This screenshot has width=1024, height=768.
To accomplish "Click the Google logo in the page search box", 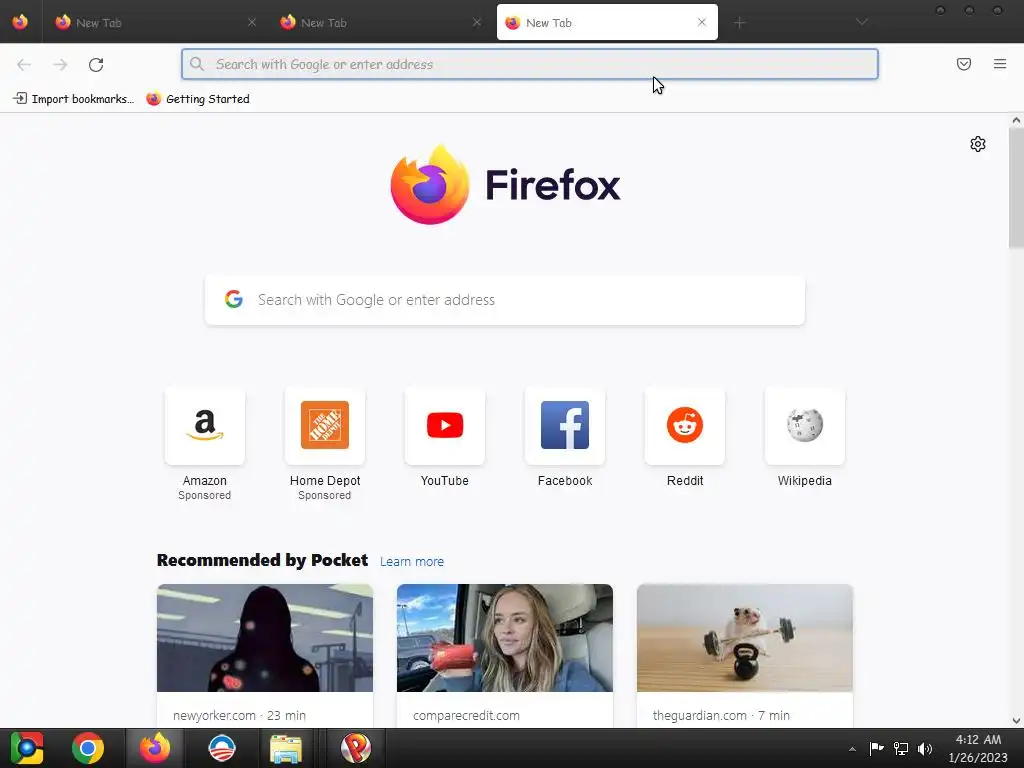I will pos(234,299).
